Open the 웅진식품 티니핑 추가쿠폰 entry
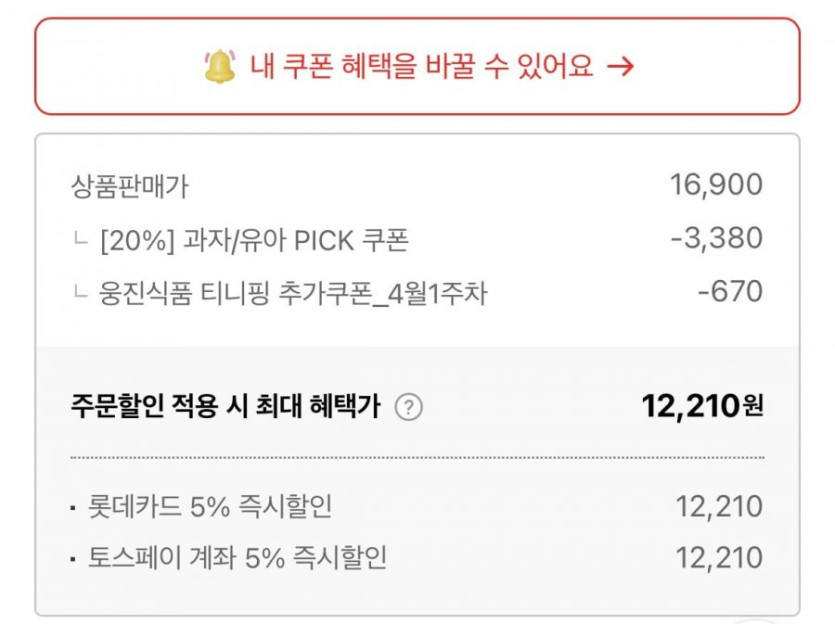 tap(293, 294)
